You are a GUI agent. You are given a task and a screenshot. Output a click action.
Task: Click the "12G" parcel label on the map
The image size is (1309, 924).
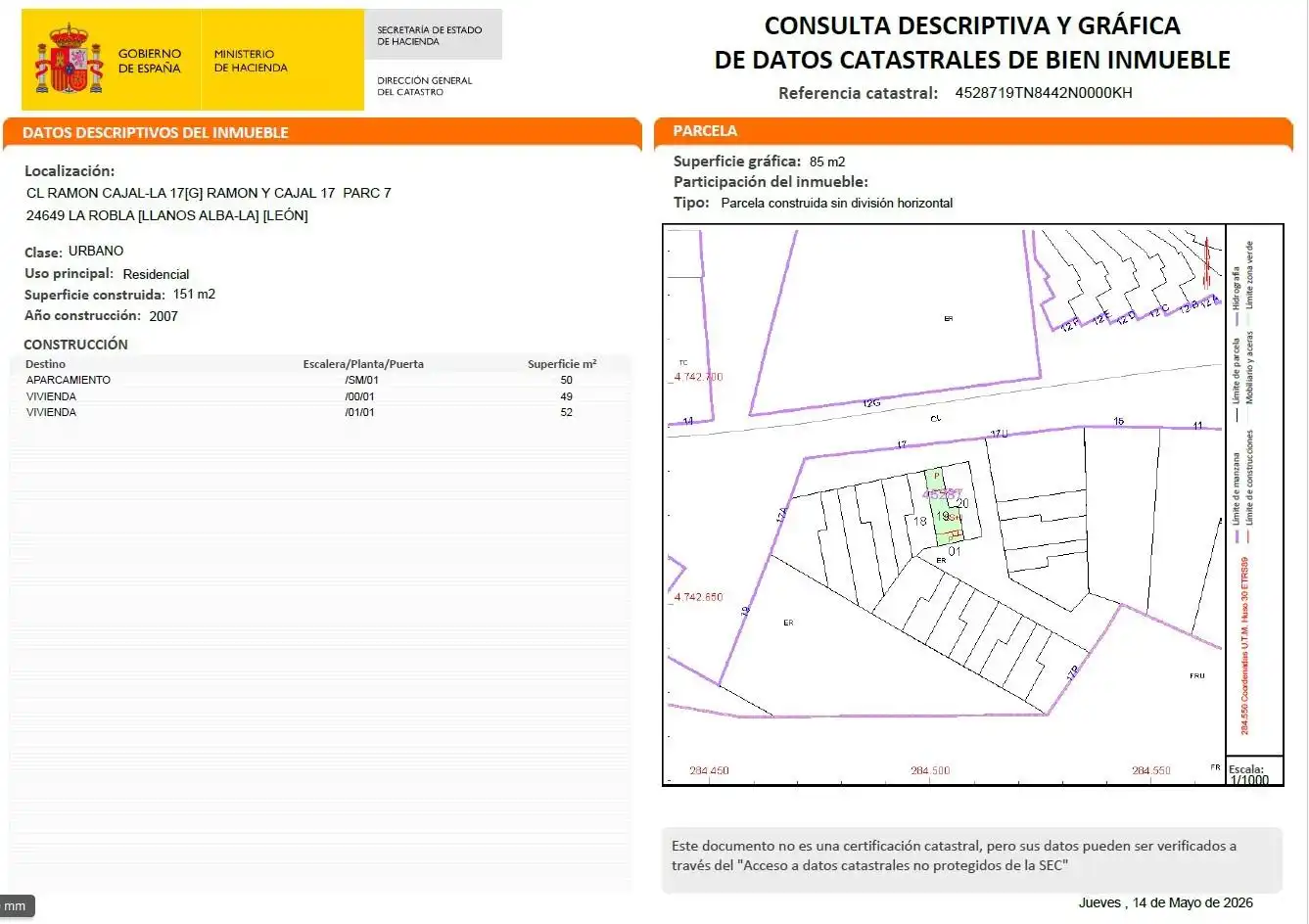tap(871, 403)
